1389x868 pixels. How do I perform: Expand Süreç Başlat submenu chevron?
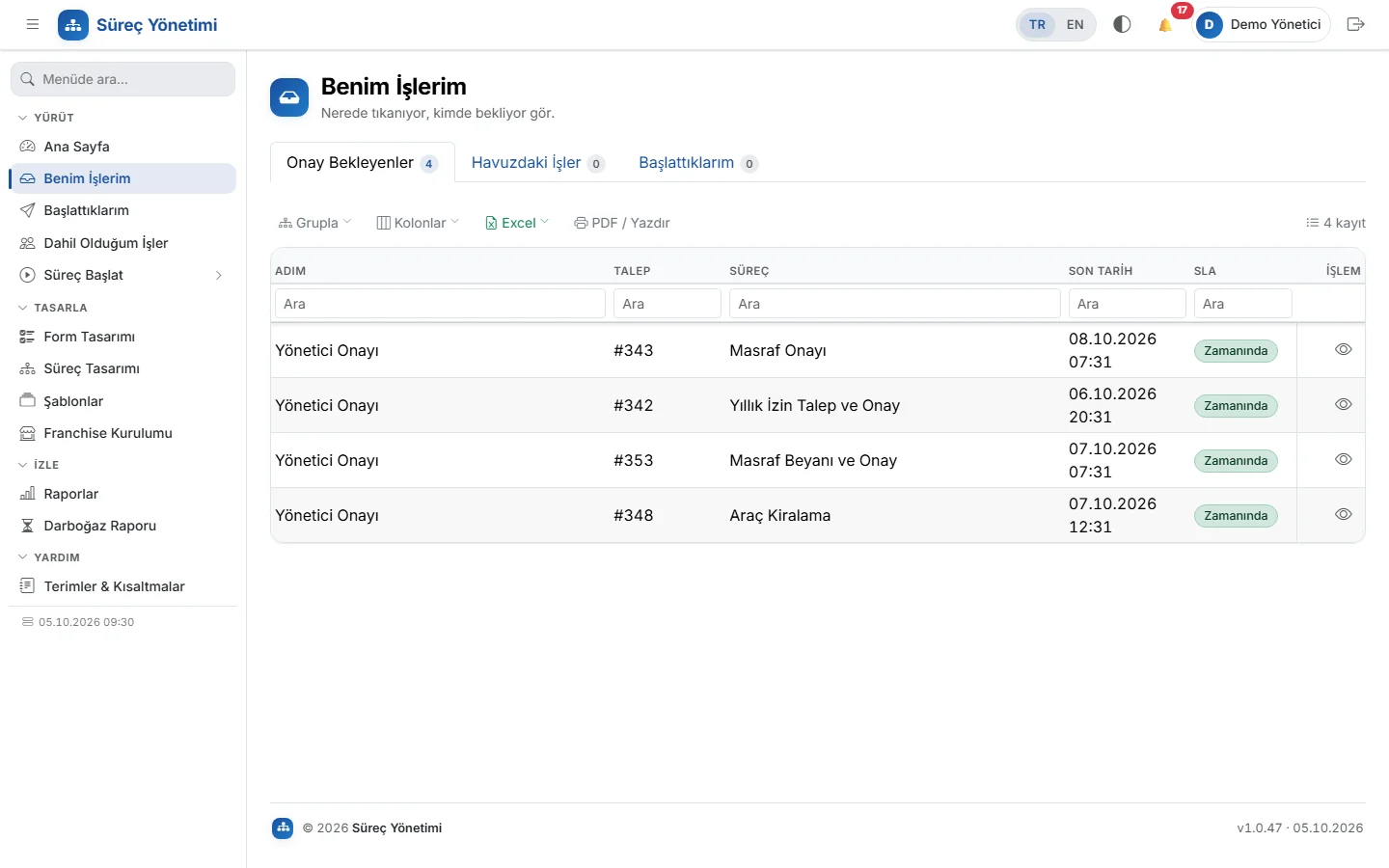pos(219,276)
